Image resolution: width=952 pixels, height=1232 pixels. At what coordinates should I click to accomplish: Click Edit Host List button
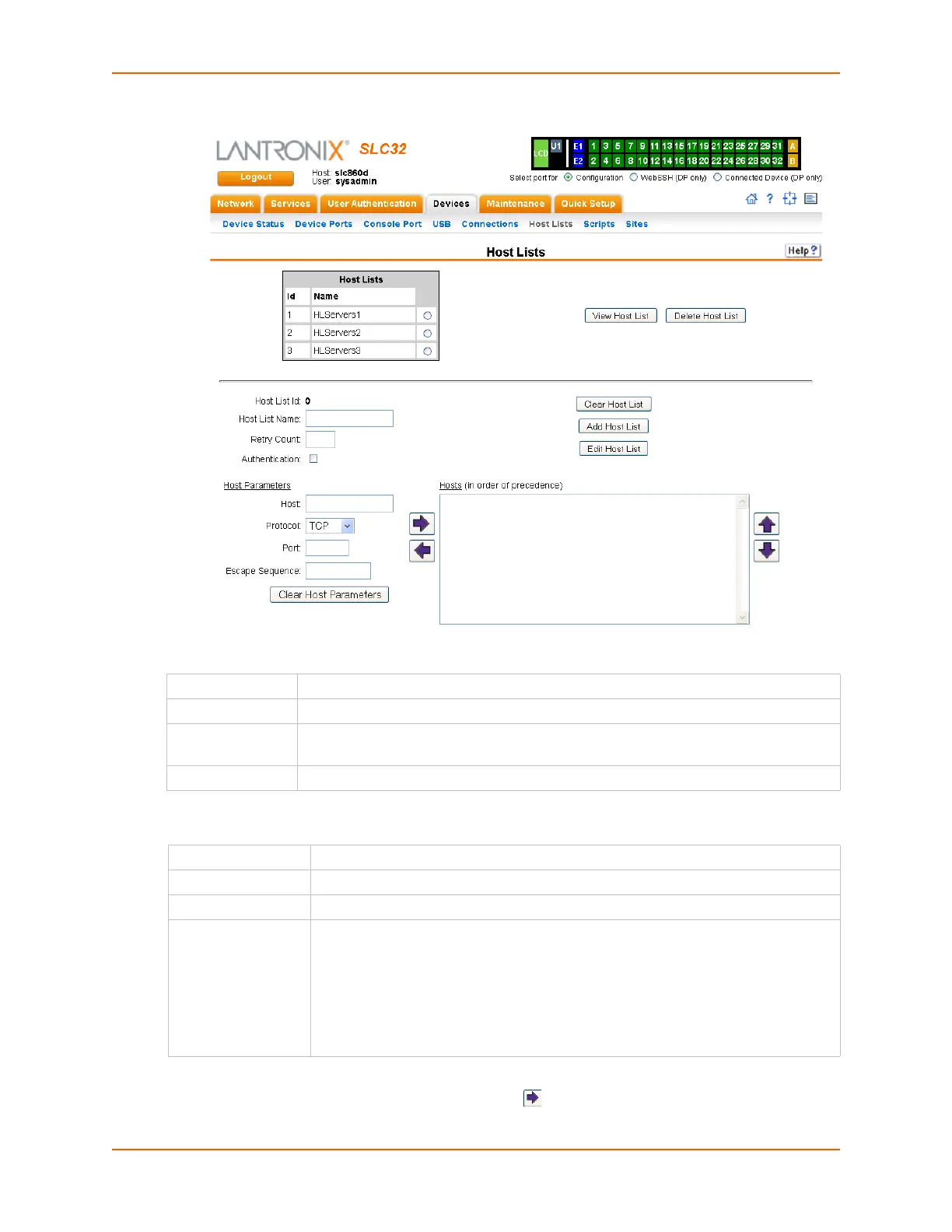614,449
